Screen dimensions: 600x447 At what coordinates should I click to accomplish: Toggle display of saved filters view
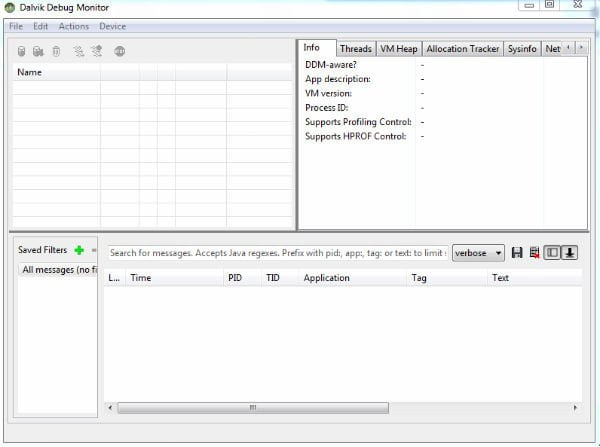coord(552,253)
